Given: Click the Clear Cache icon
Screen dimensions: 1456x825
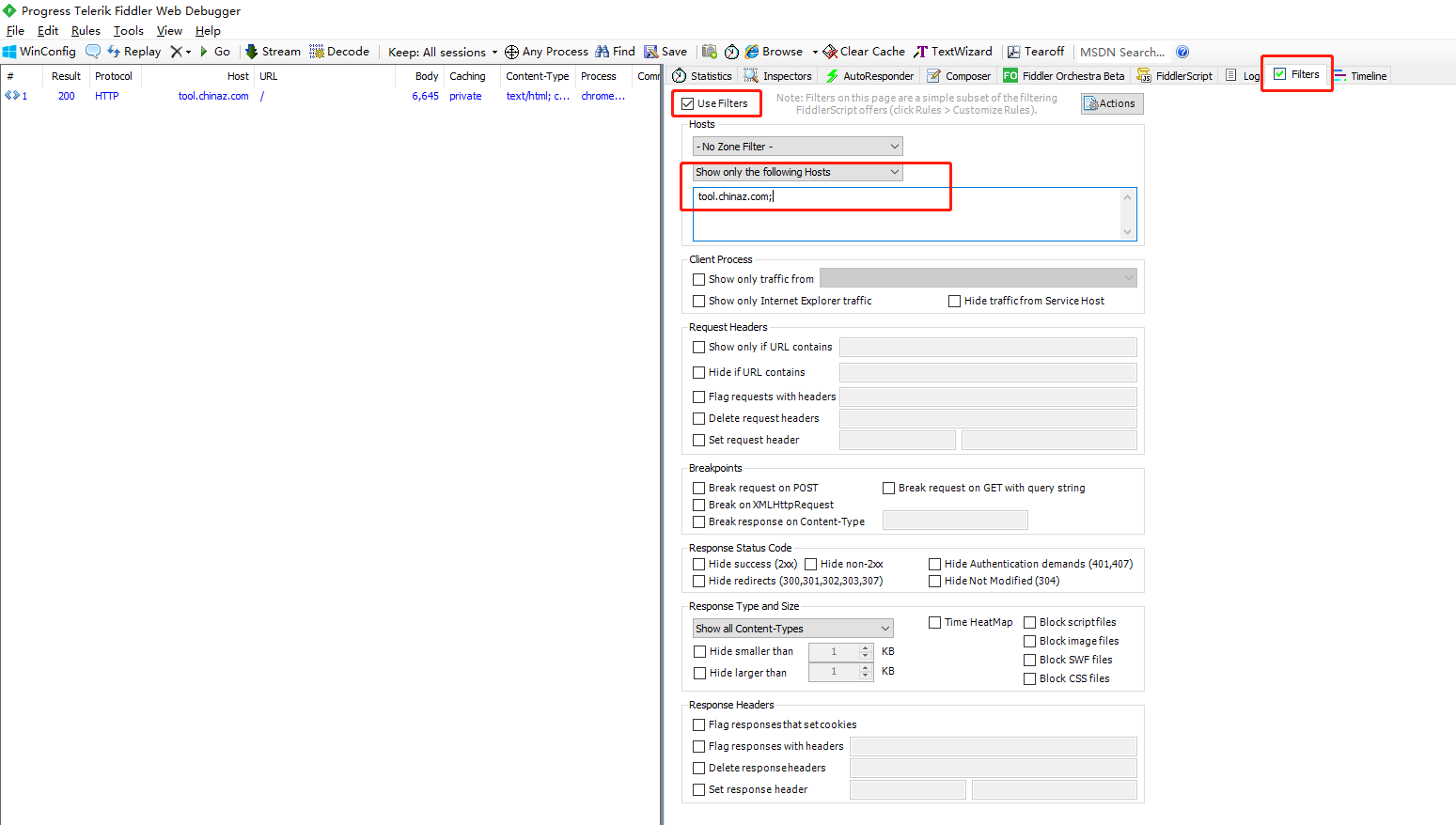Looking at the screenshot, I should [830, 52].
